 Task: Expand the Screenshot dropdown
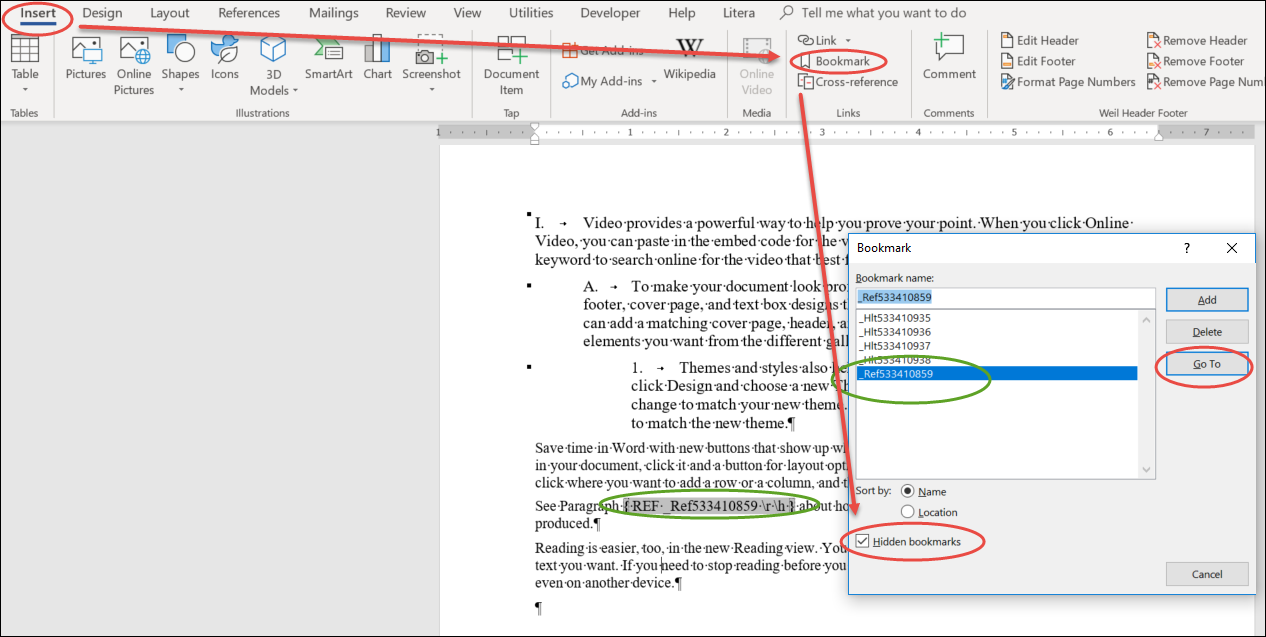431,89
